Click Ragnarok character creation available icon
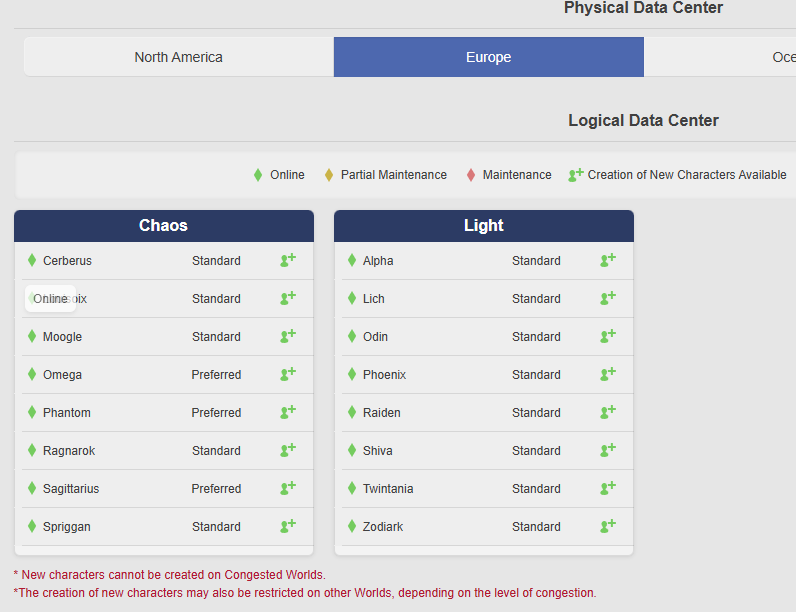 pyautogui.click(x=288, y=450)
